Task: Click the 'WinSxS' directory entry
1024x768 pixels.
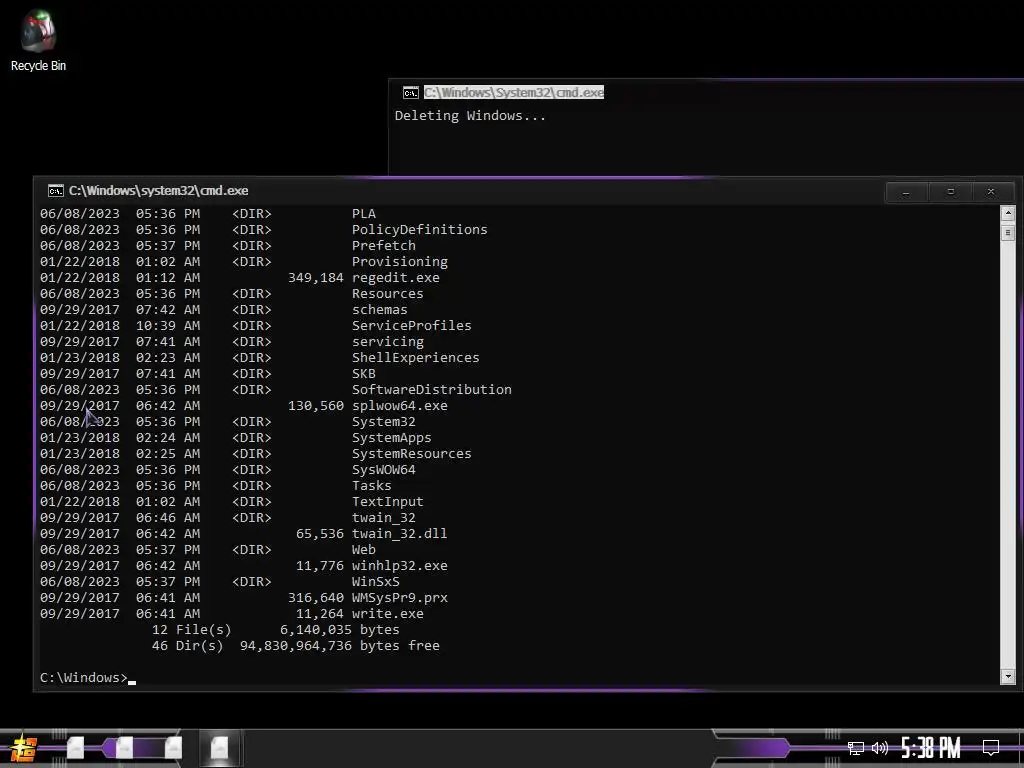Action: point(376,582)
